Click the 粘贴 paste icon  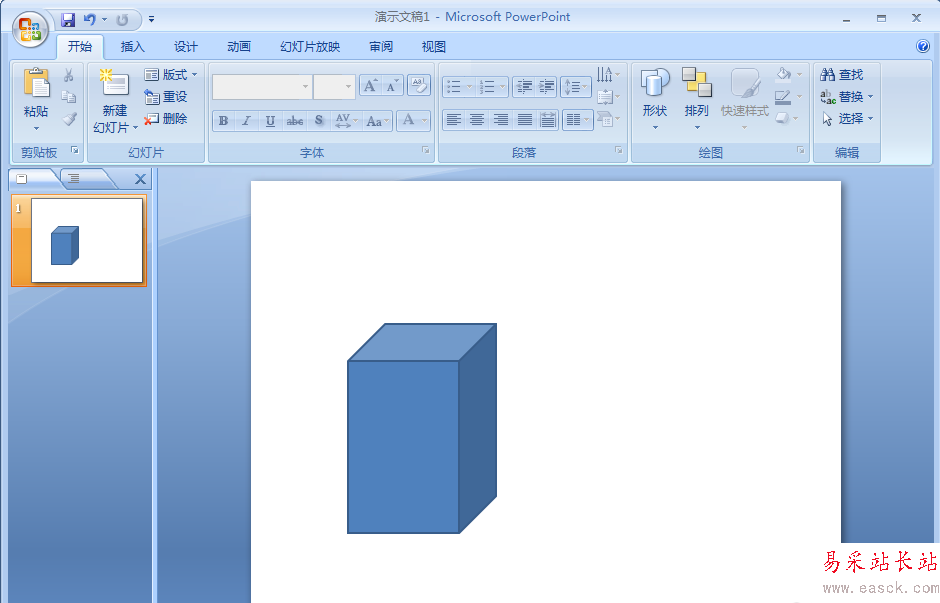tap(36, 83)
